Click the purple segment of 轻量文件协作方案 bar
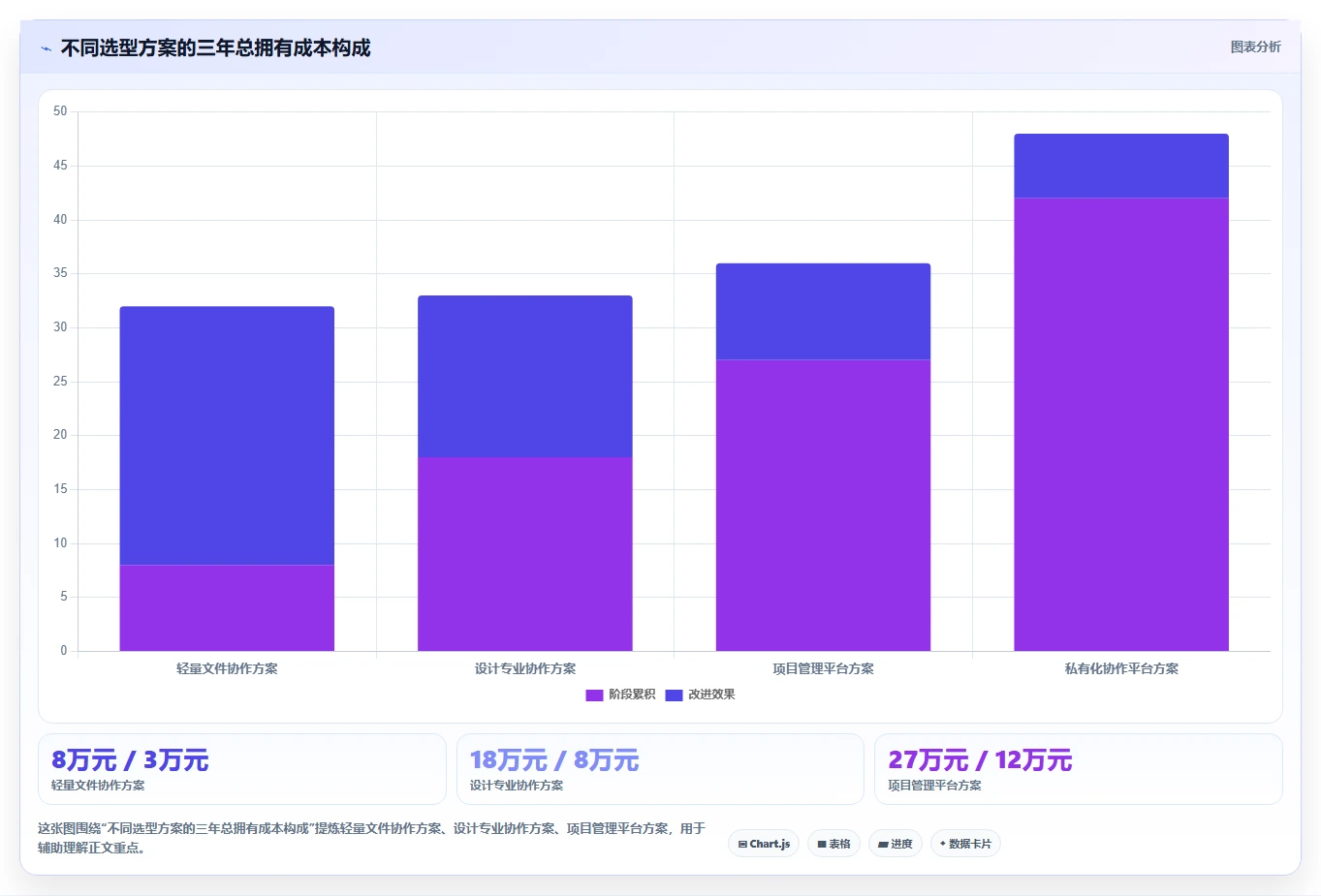 [x=227, y=607]
